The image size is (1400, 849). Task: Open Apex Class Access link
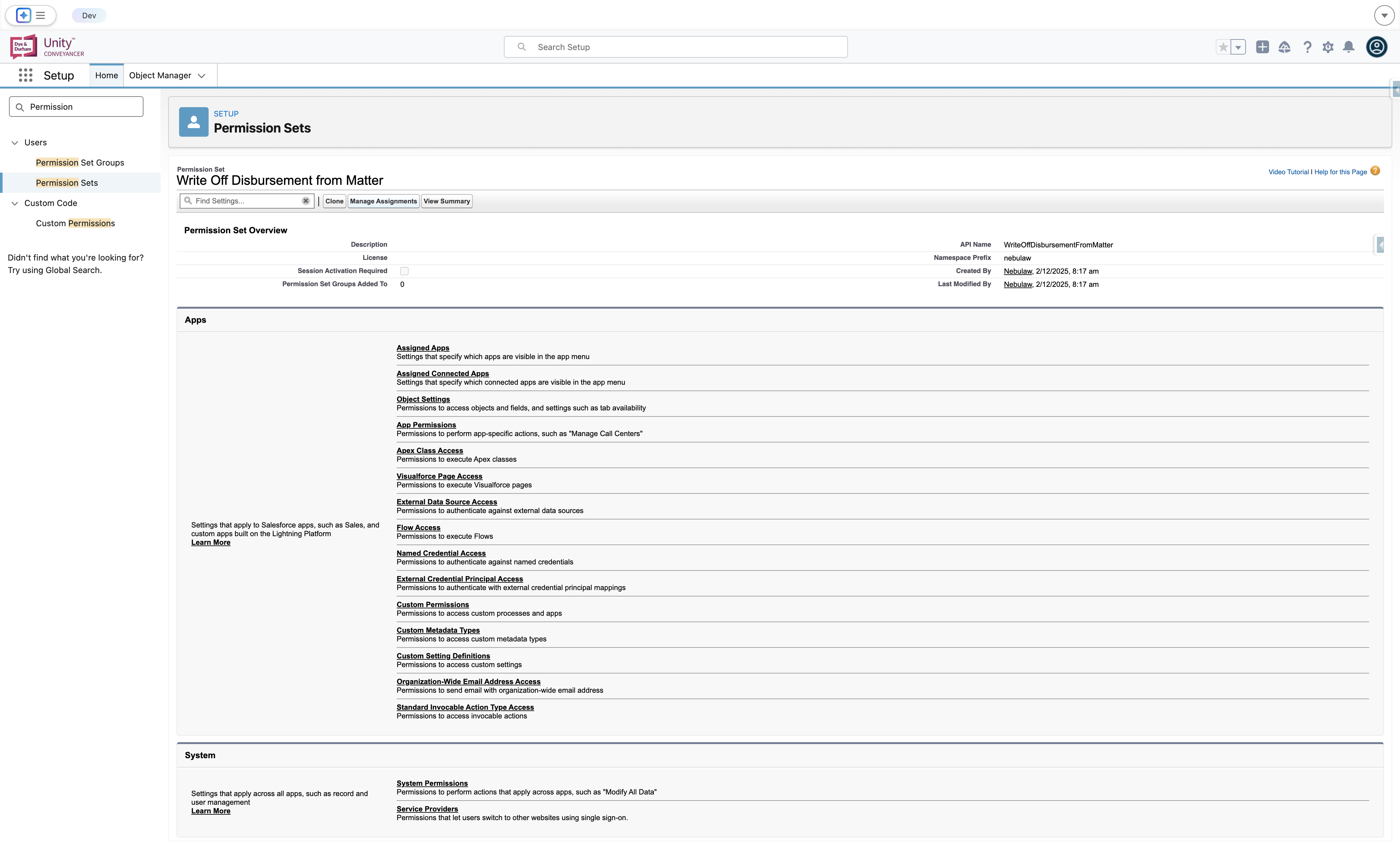tap(429, 451)
